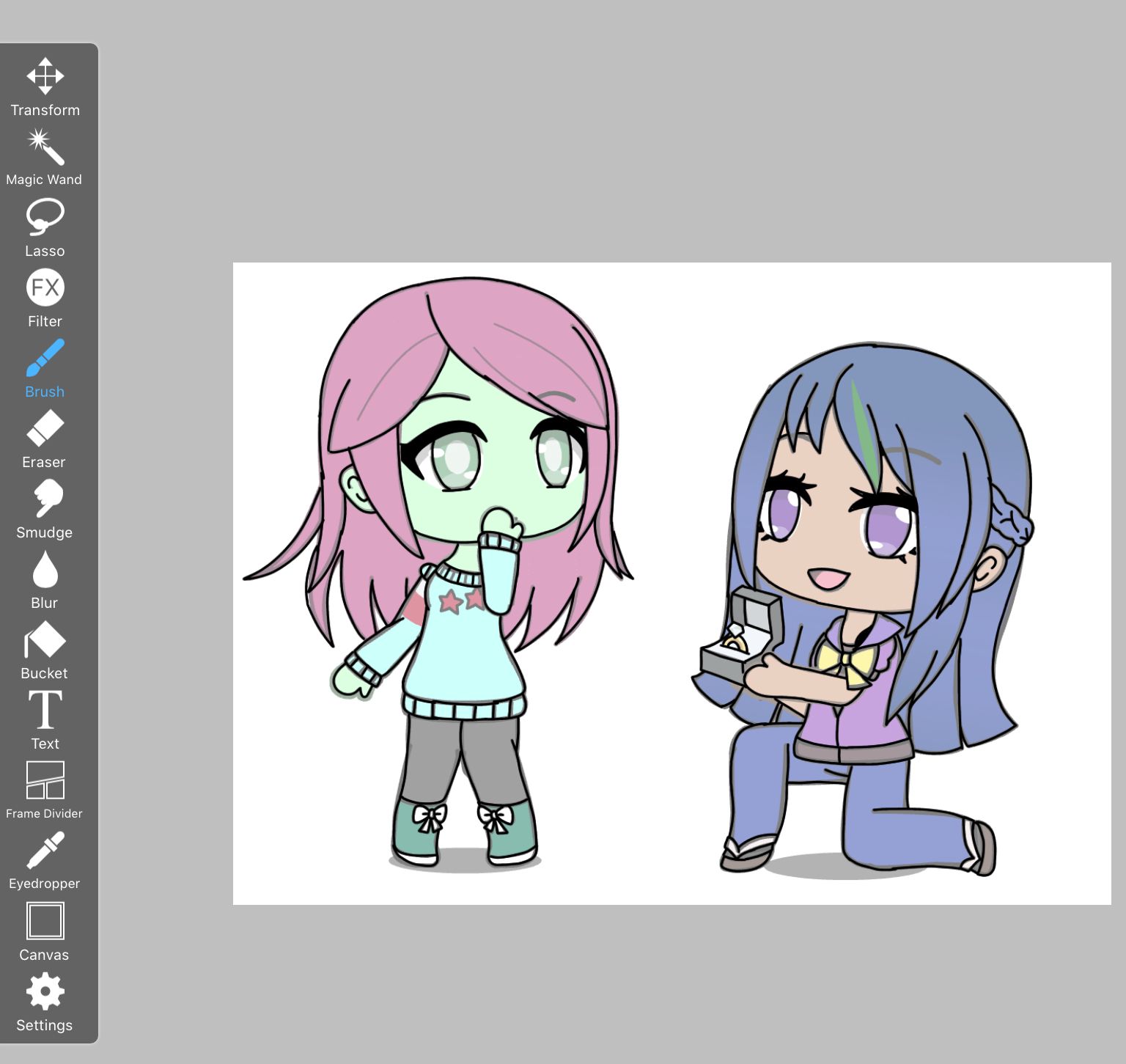Select the Blur tool

[45, 580]
